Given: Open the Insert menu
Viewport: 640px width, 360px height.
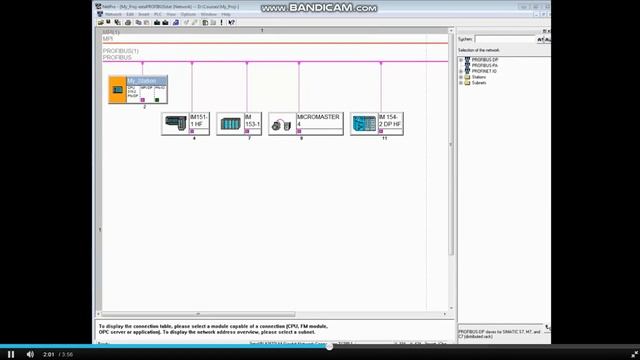Looking at the screenshot, I should pos(144,14).
